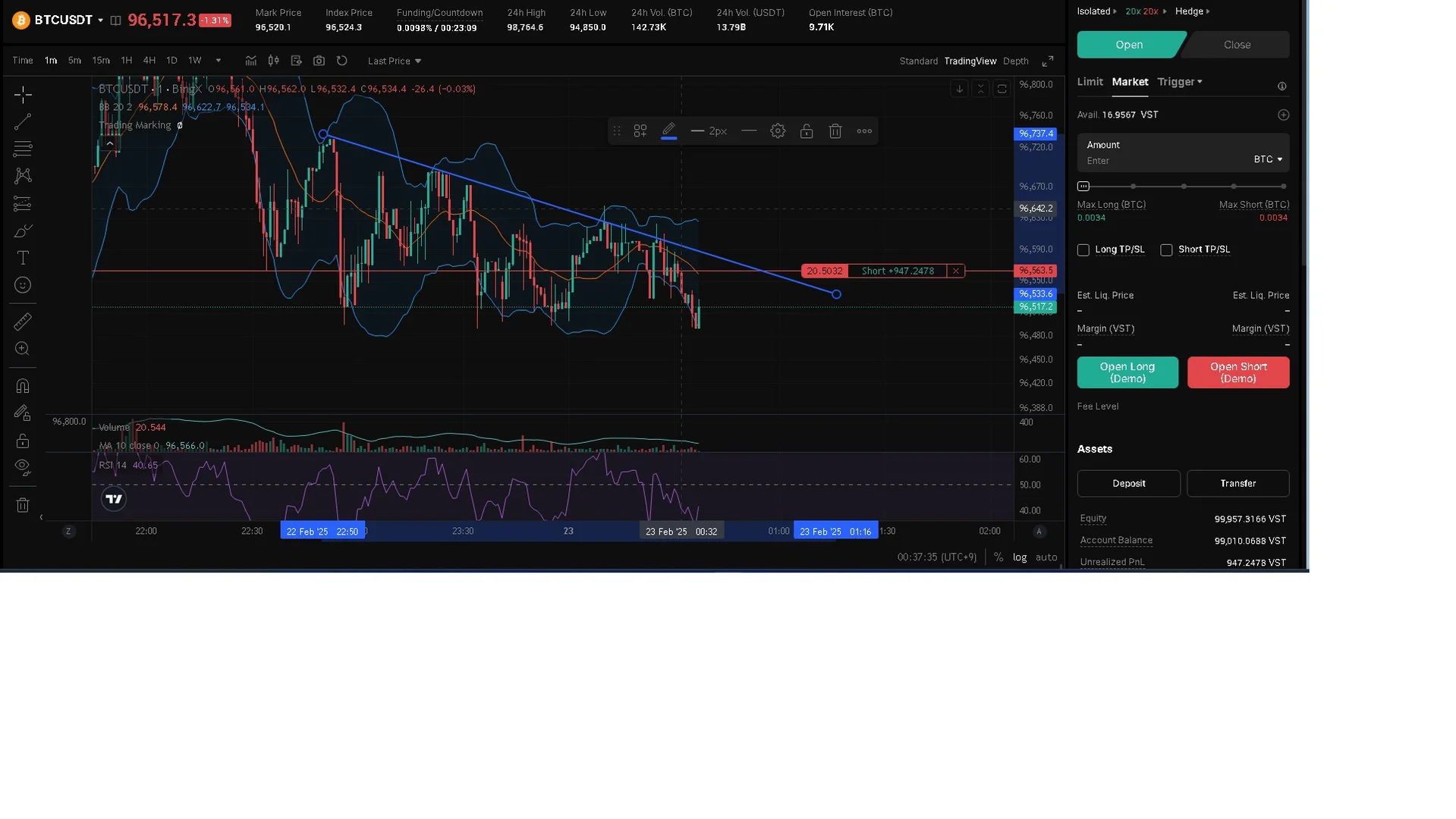Select the trend line drawing tool
This screenshot has width=1456, height=819.
tap(23, 121)
